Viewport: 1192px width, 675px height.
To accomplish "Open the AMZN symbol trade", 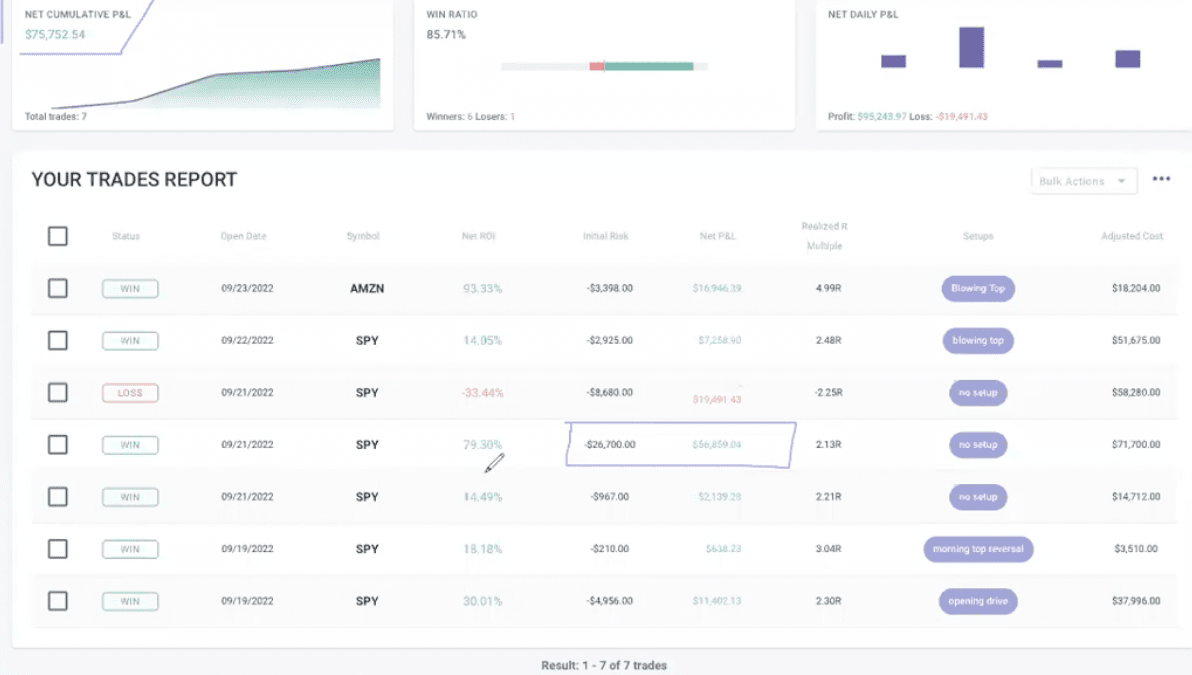I will [x=367, y=288].
